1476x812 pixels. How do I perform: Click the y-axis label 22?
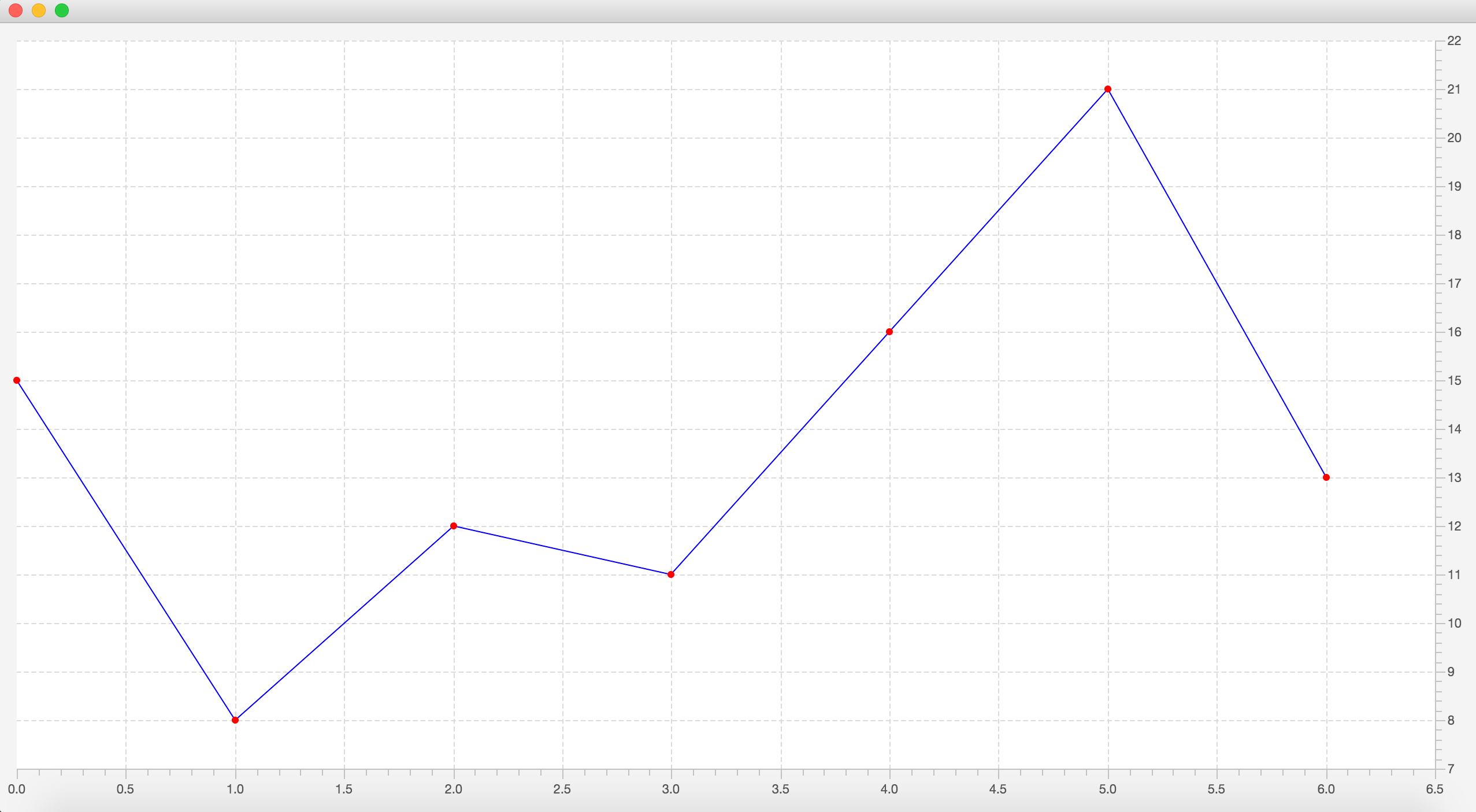1454,41
